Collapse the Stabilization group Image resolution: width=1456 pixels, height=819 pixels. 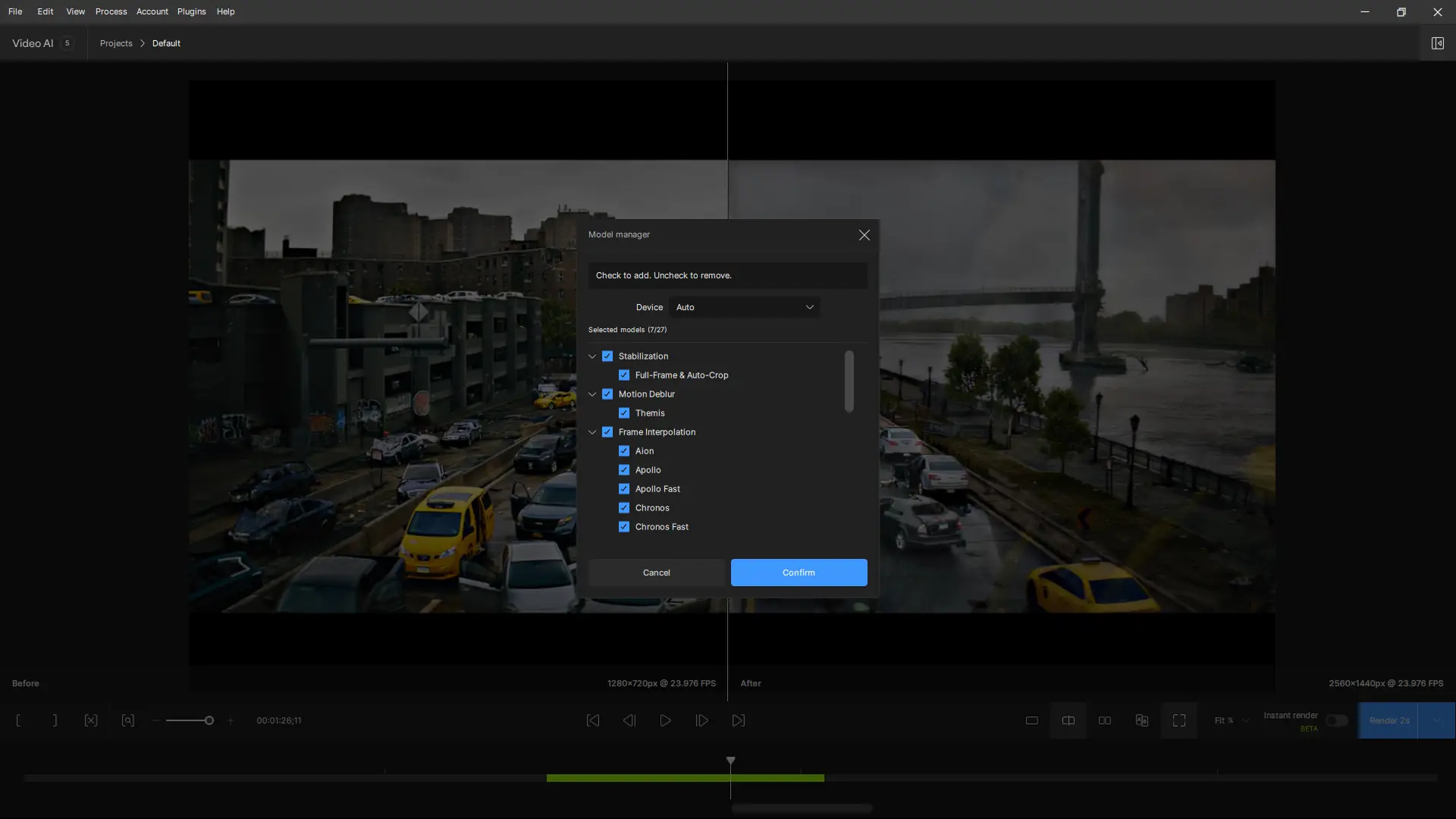coord(592,356)
